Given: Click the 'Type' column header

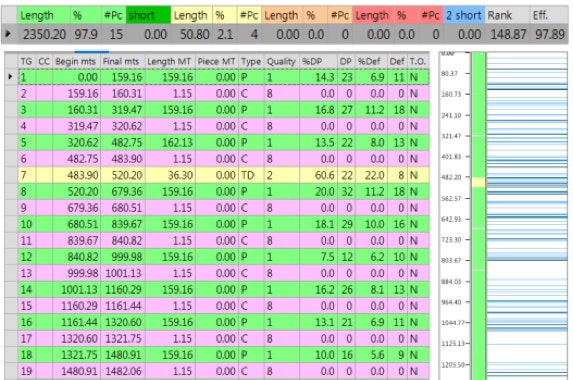Looking at the screenshot, I should pos(251,61).
